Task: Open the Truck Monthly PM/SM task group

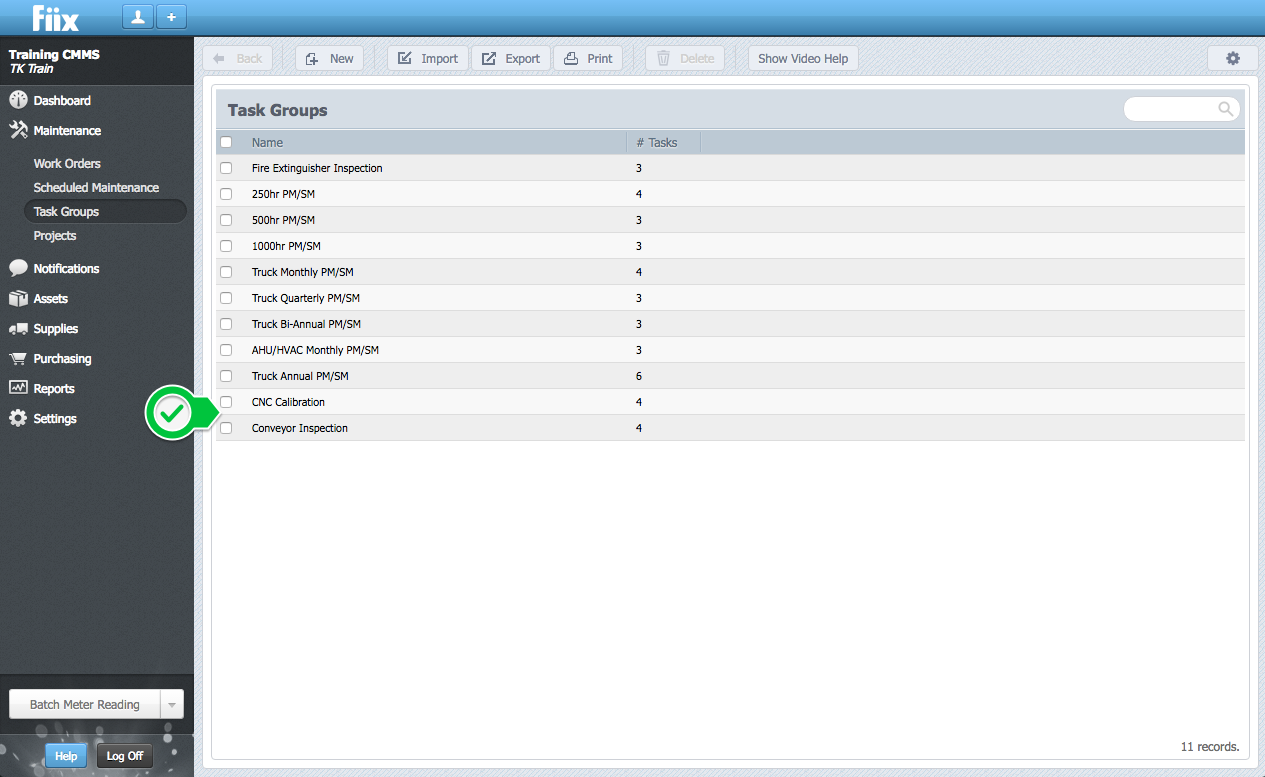Action: click(302, 272)
